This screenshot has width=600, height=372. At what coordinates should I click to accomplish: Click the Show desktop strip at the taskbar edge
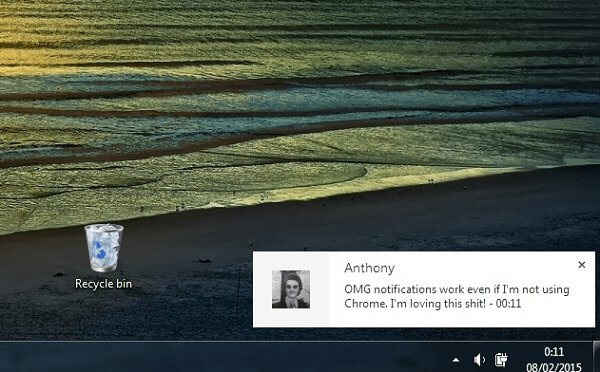click(x=596, y=357)
